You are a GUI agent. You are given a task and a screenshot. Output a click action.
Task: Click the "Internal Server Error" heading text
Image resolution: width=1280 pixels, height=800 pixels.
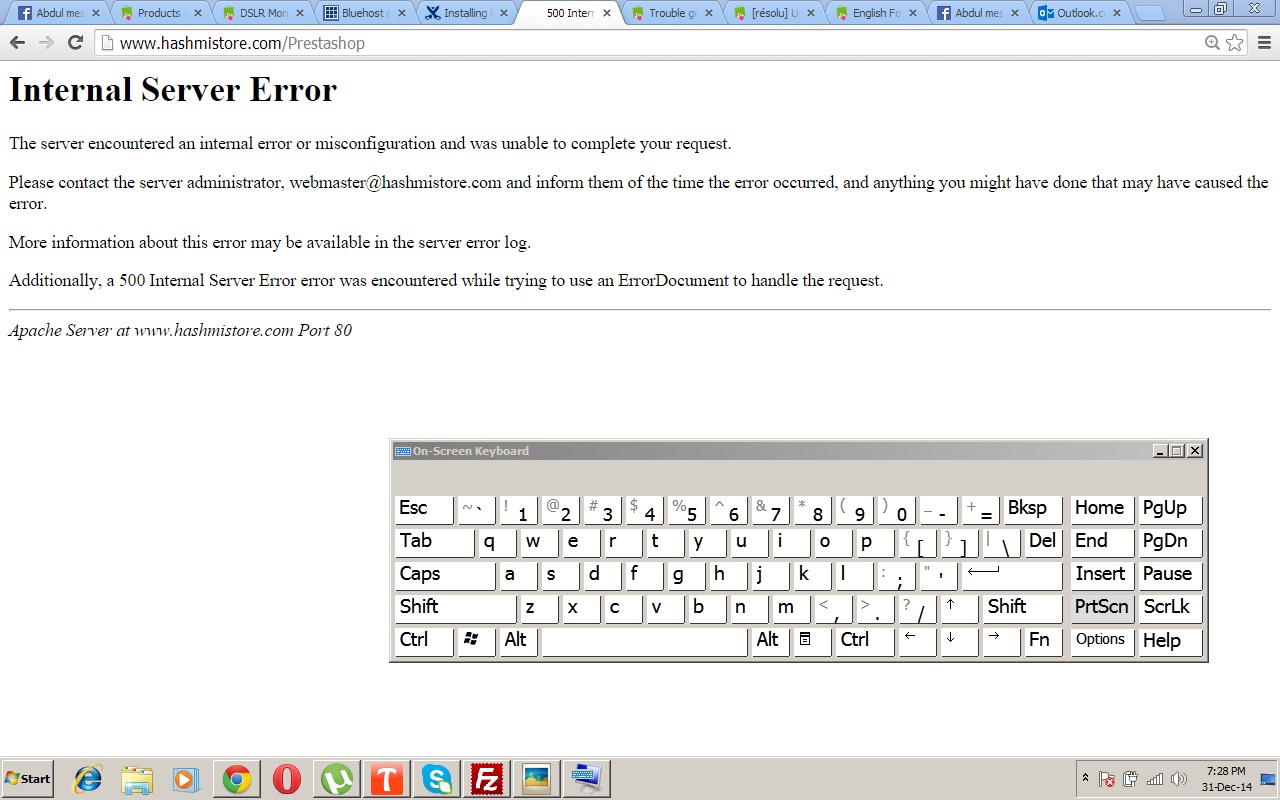(x=173, y=90)
